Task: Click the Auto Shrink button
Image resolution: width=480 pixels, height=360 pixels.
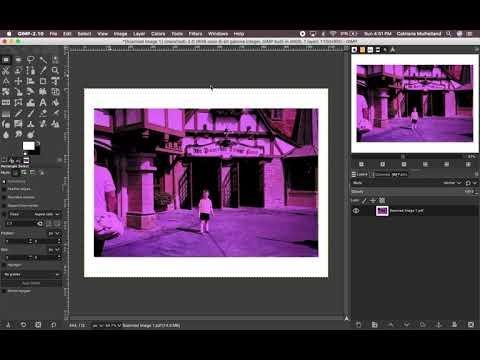Action: 31,283
